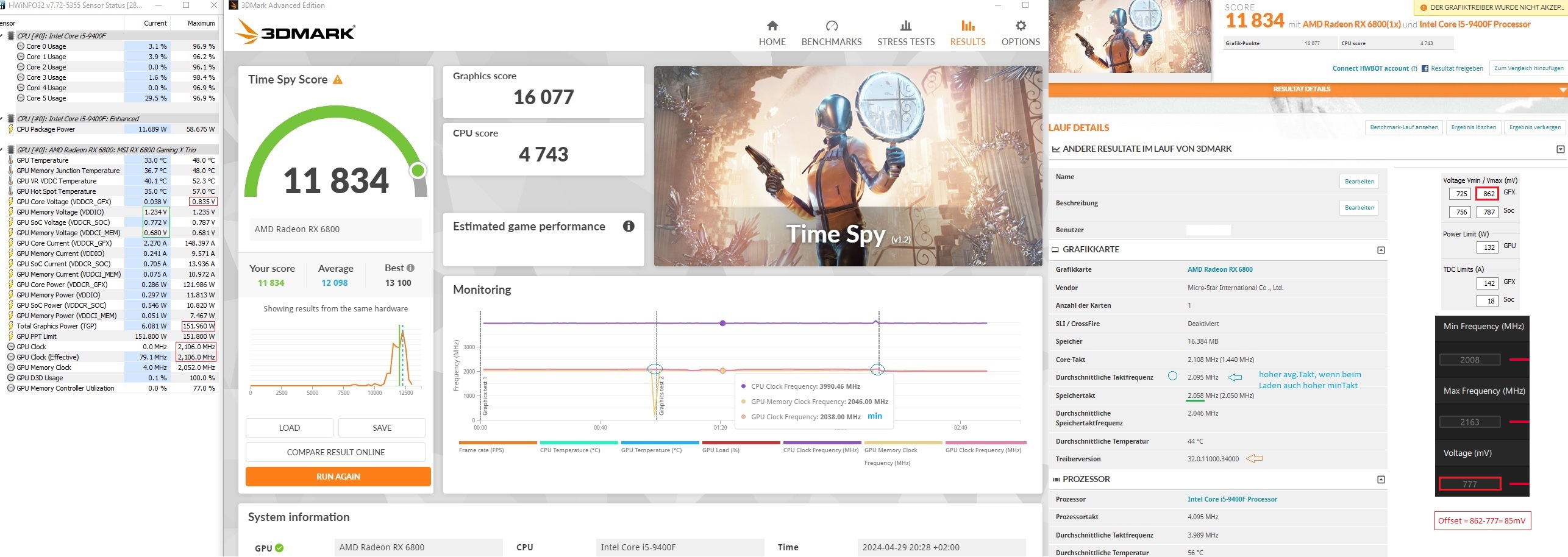Click the Ergebnis verbergen button
This screenshot has width=1568, height=557.
coord(1535,127)
